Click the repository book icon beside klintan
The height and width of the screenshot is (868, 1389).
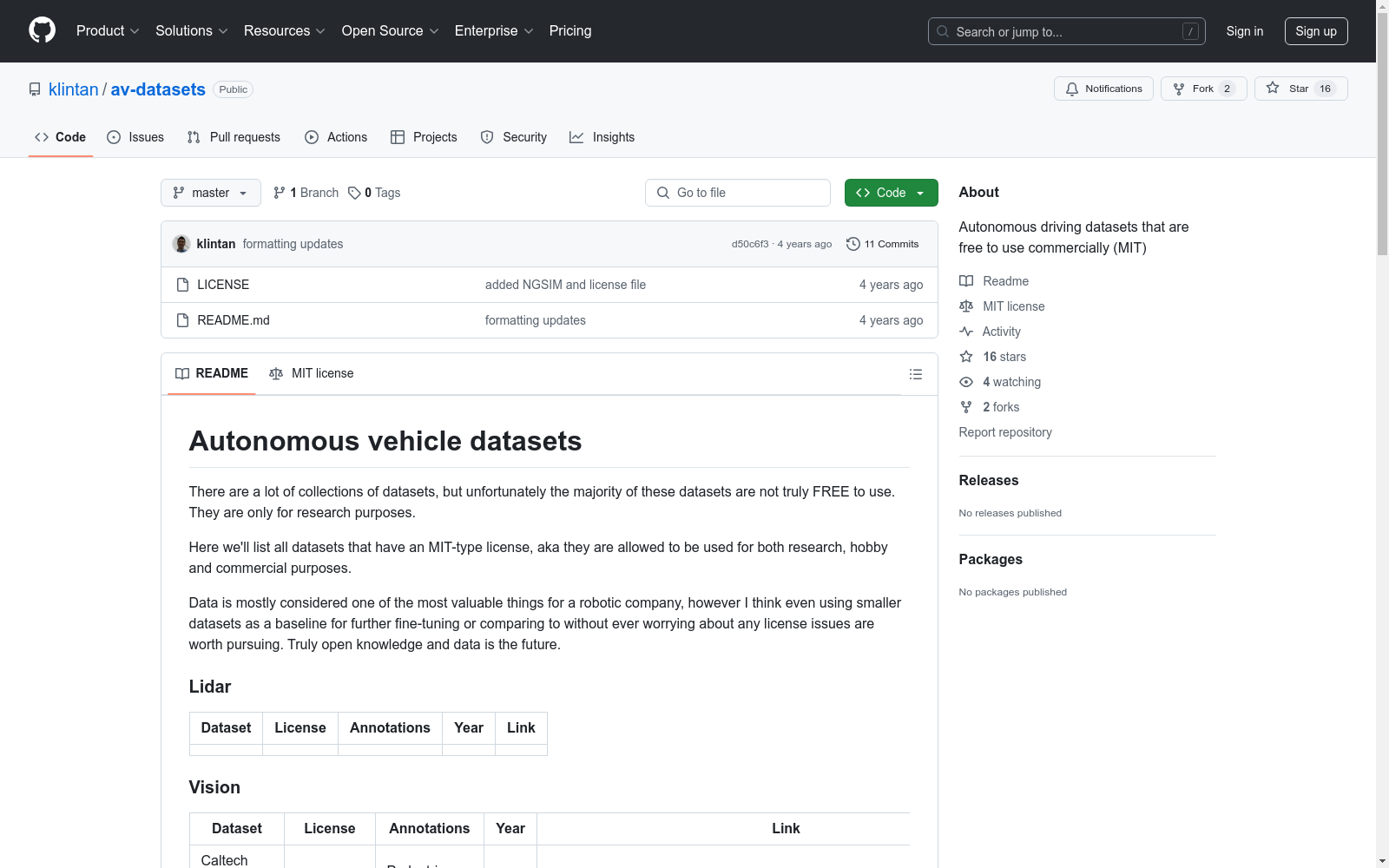(35, 89)
